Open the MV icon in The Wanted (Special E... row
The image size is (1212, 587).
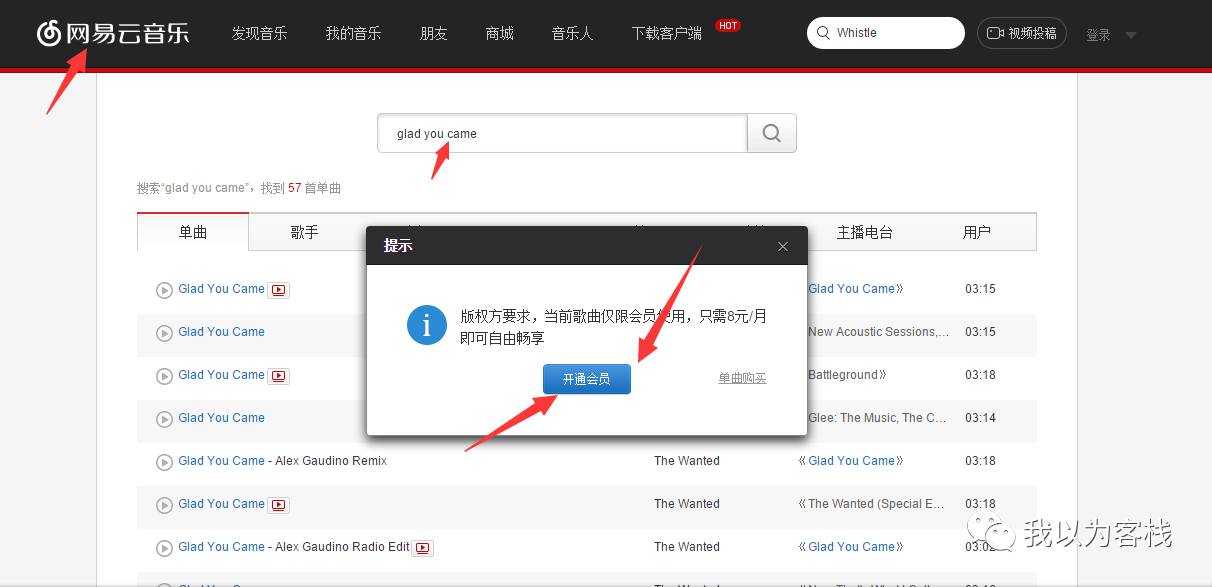[x=279, y=505]
